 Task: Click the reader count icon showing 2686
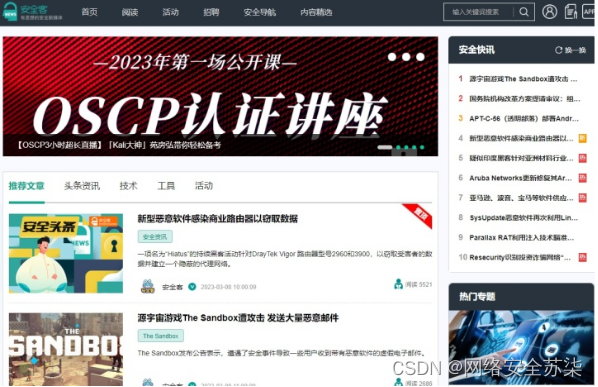tap(398, 382)
